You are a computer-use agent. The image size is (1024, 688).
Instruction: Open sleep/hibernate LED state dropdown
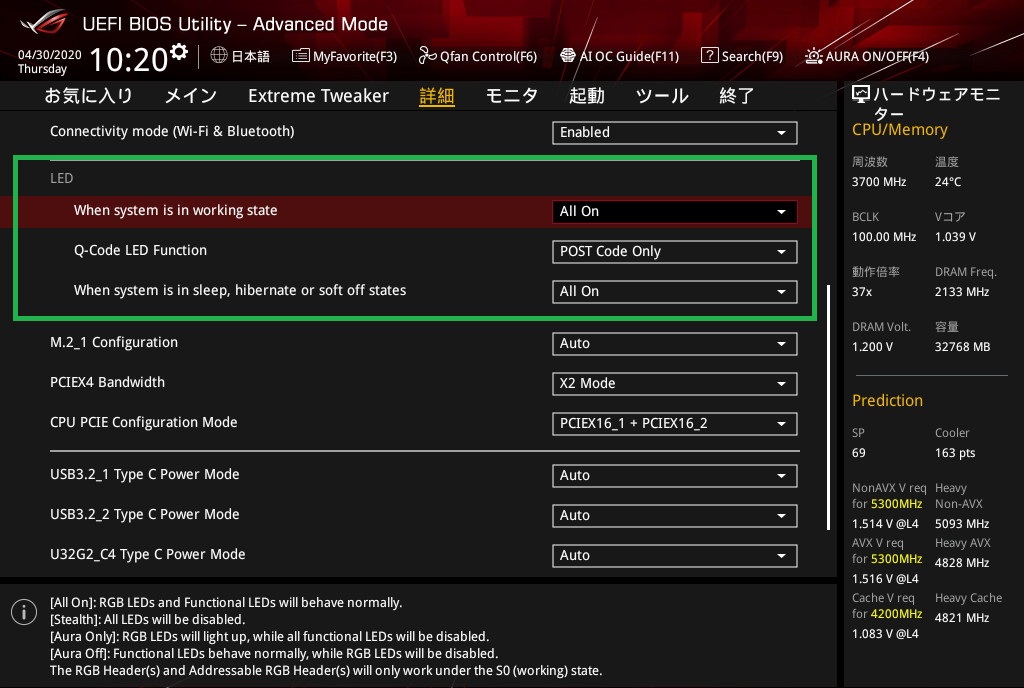675,291
